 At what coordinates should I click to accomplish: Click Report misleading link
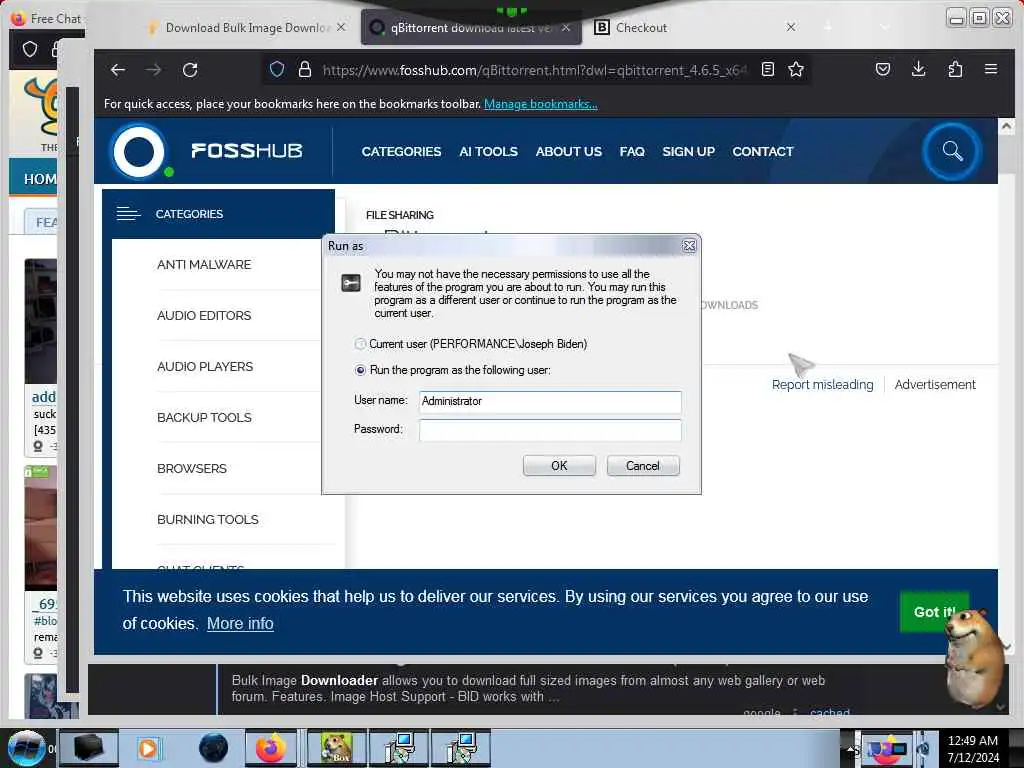click(x=822, y=385)
